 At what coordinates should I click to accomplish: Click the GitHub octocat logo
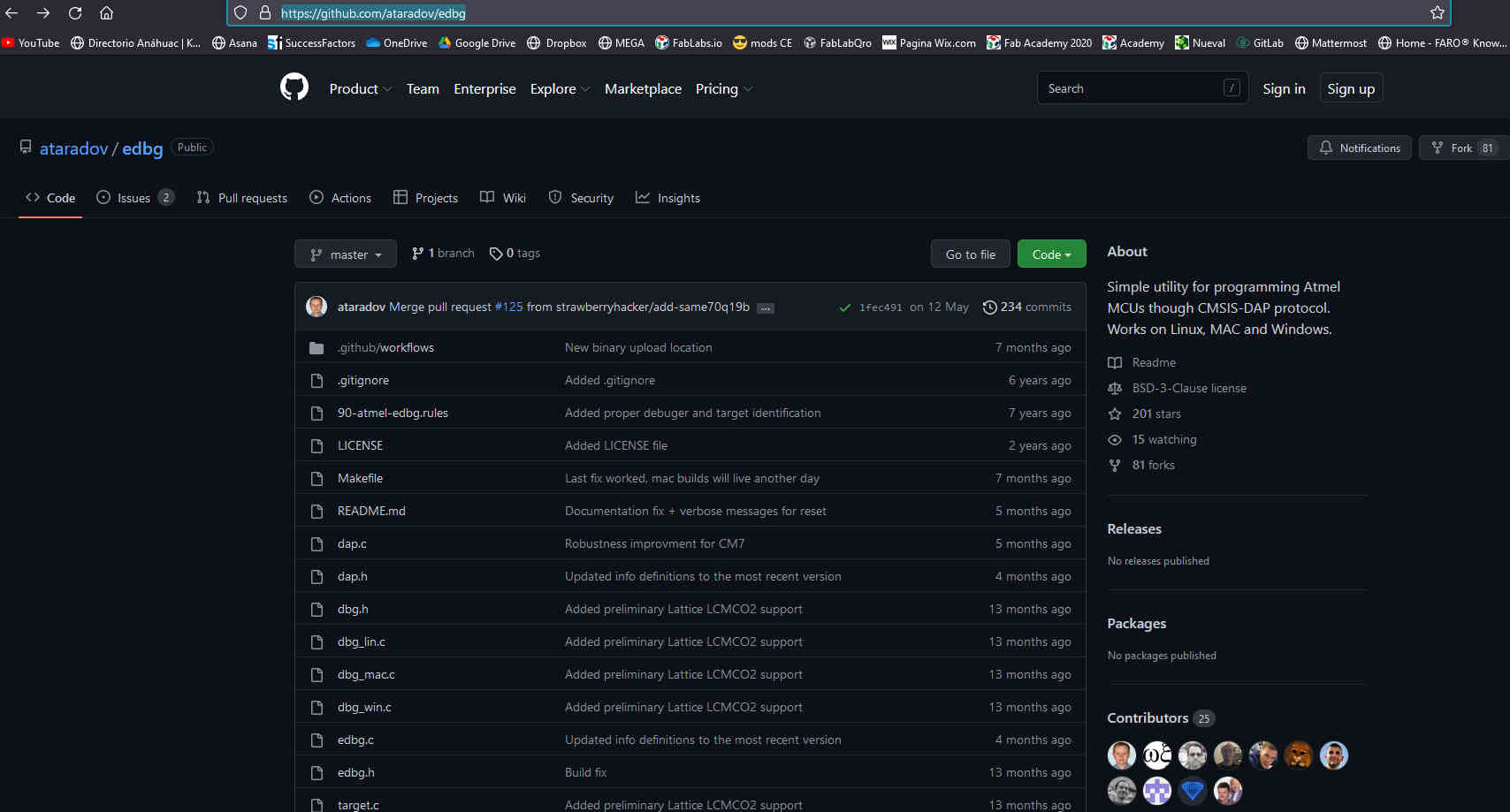click(x=294, y=87)
